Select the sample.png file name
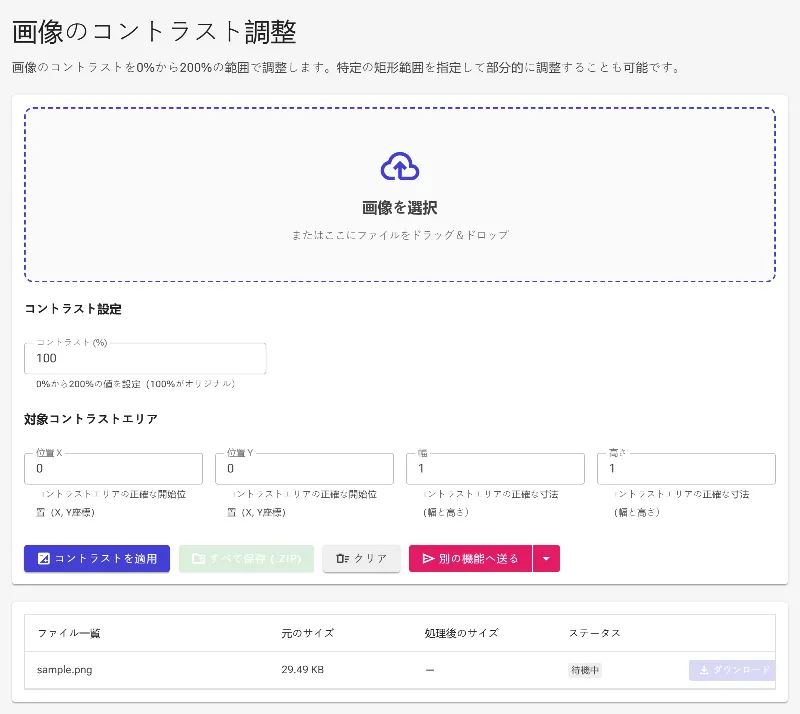The height and width of the screenshot is (714, 800). click(x=64, y=670)
